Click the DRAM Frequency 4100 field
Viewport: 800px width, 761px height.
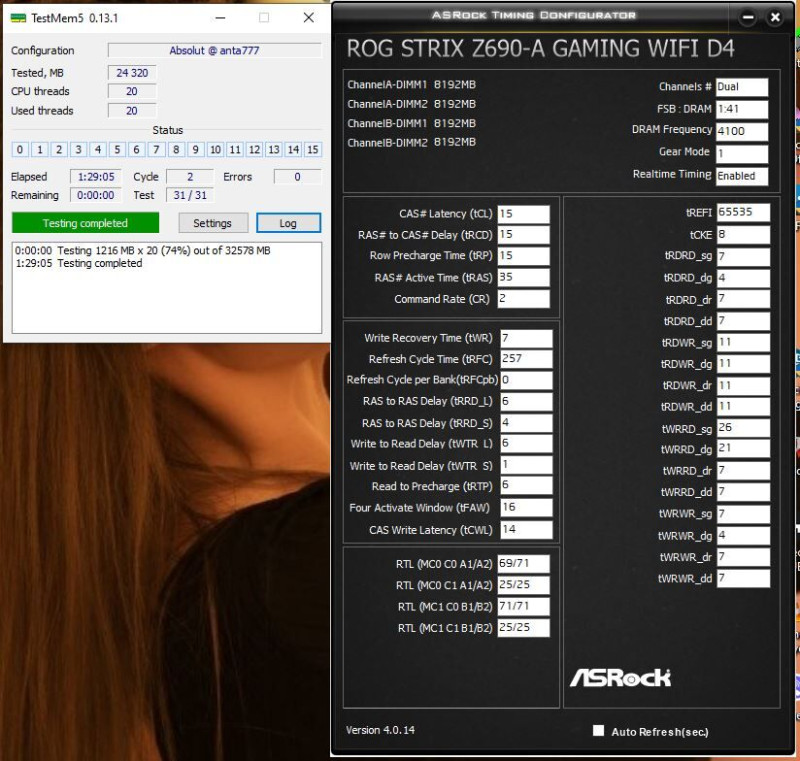pos(742,131)
